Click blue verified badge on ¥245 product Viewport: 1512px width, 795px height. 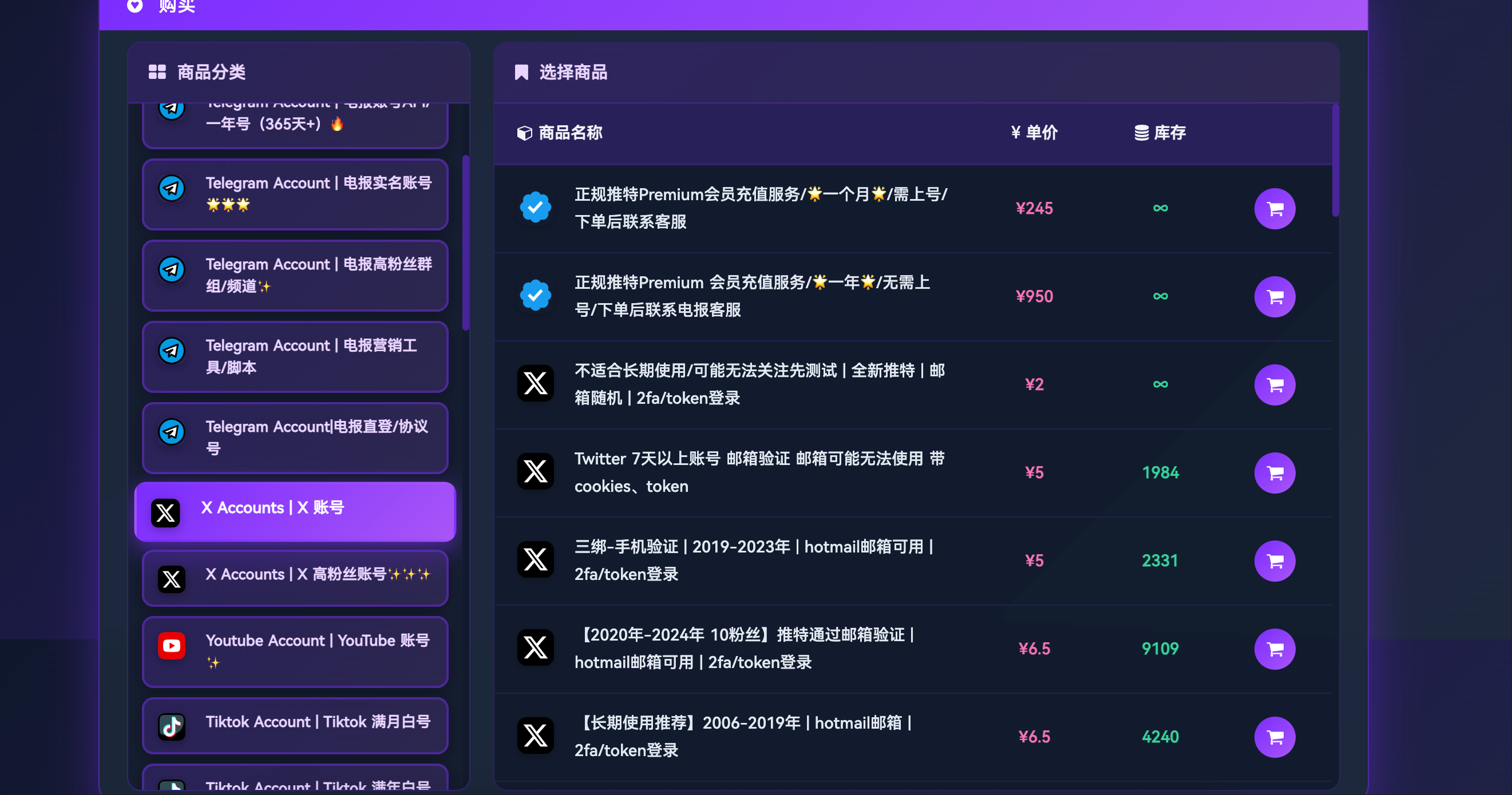535,207
